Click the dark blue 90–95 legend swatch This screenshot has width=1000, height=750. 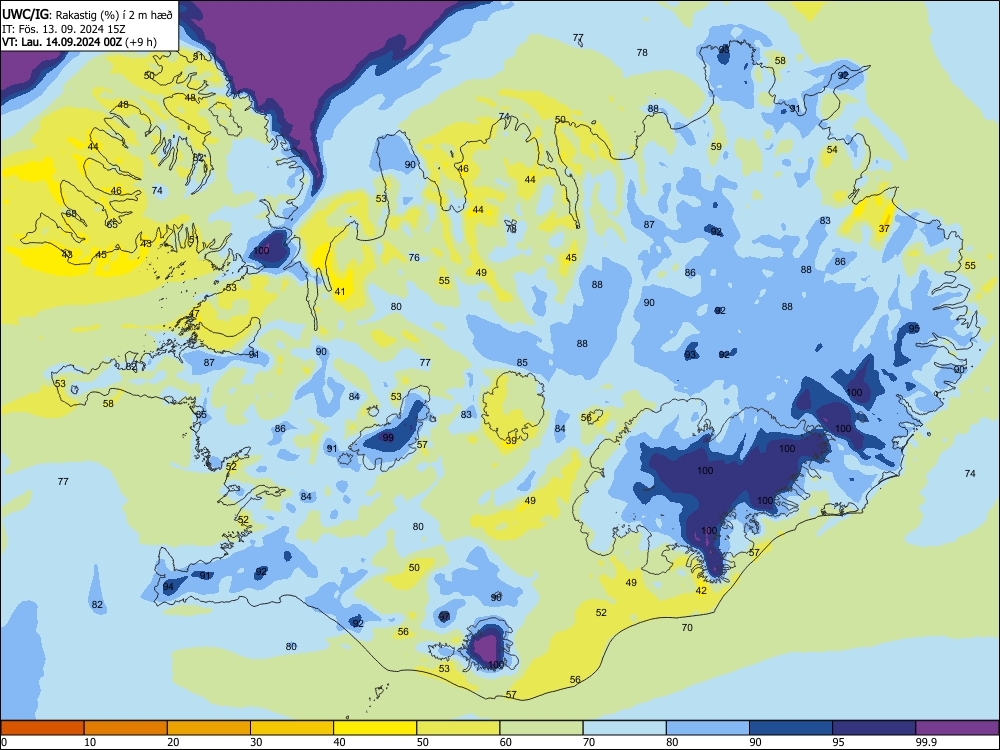coord(791,728)
